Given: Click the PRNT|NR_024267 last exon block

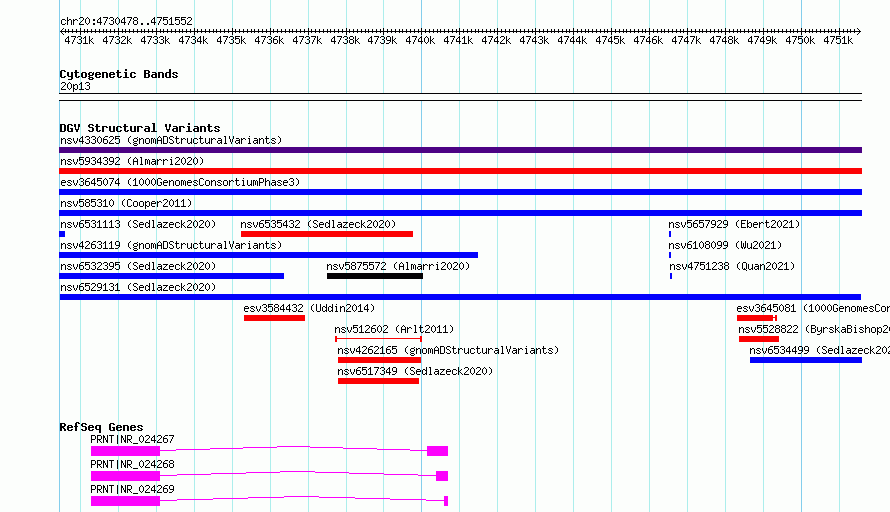Looking at the screenshot, I should (x=438, y=451).
